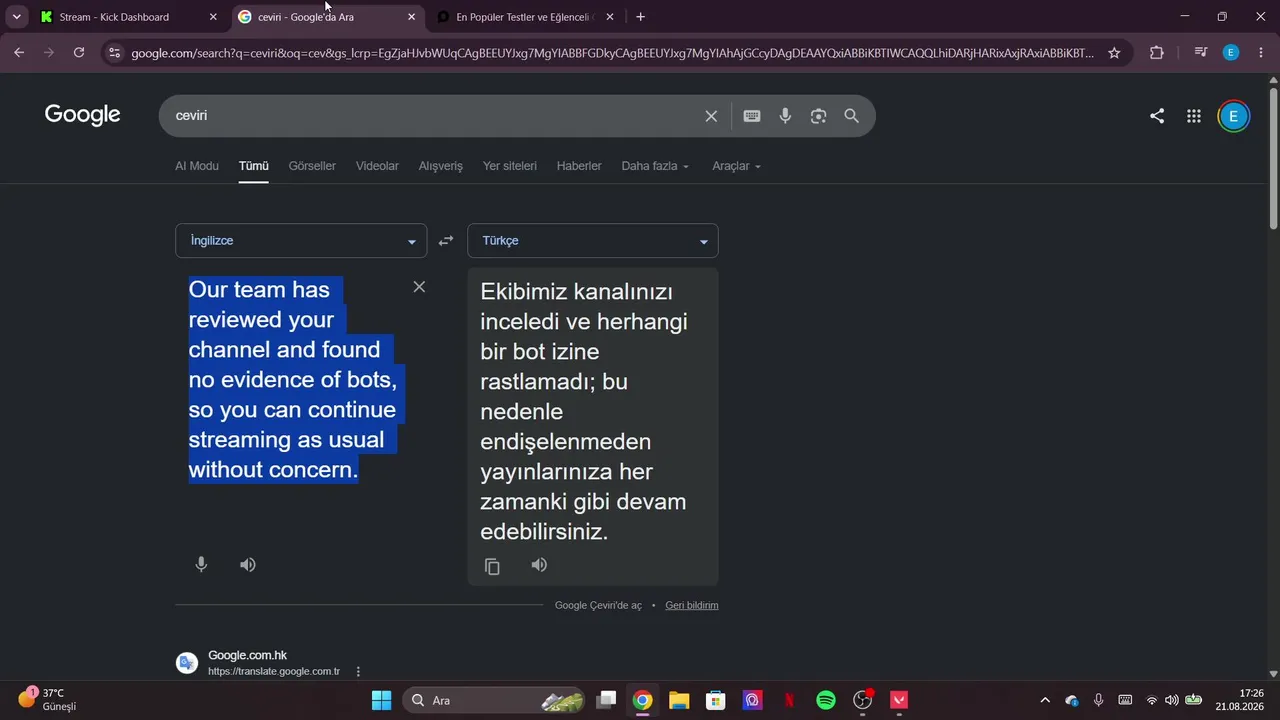Screen dimensions: 1280x720
Task: Clear the search box with the X icon
Action: 711,116
